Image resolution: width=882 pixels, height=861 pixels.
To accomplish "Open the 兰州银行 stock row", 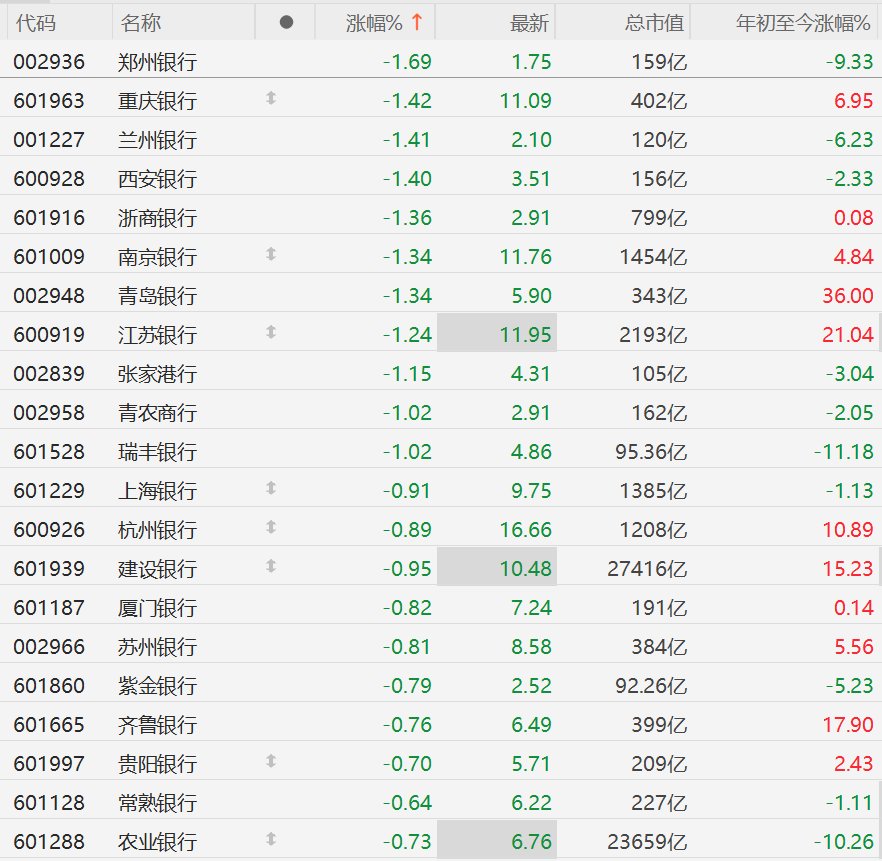I will [441, 139].
